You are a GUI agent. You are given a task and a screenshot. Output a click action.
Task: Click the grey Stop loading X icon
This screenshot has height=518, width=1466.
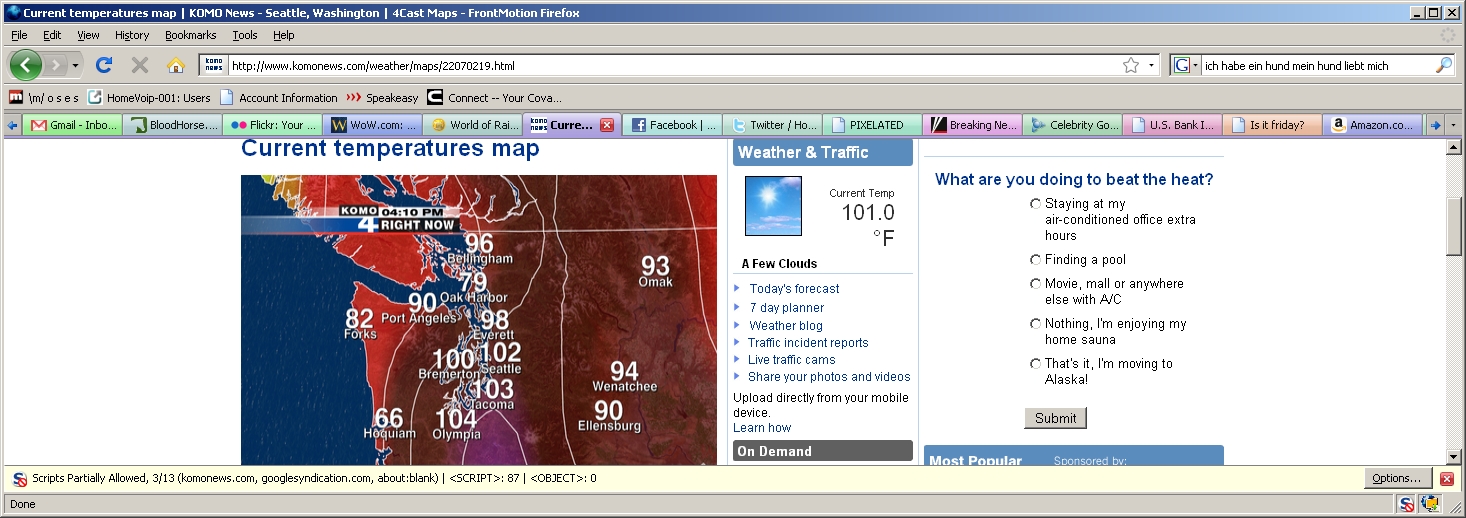click(x=140, y=65)
